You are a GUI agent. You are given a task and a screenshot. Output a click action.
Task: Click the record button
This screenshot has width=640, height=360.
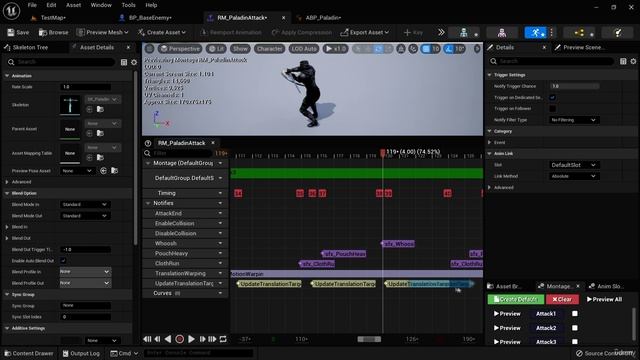tap(179, 339)
